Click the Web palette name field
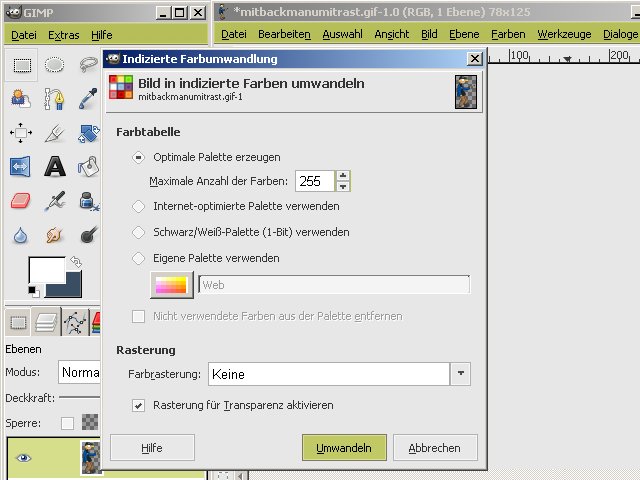 click(334, 285)
